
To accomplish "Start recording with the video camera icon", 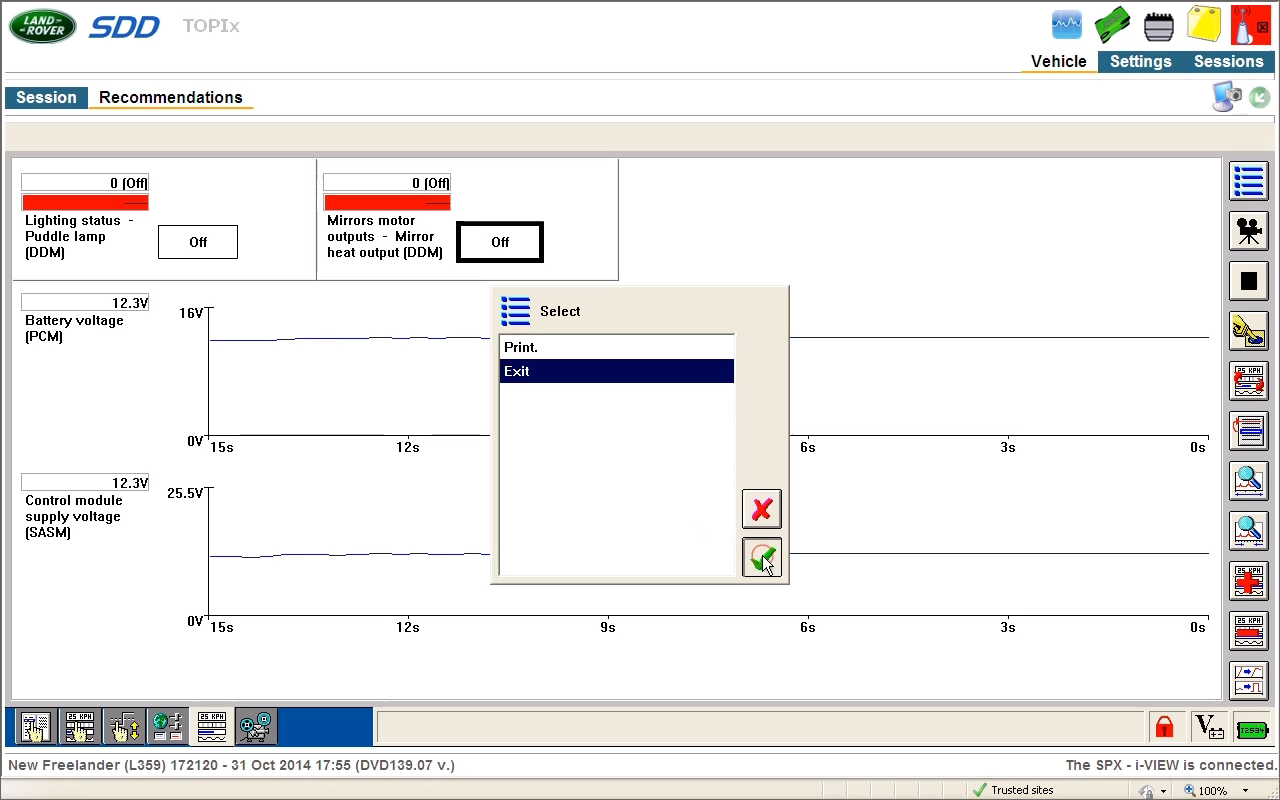I will click(x=1248, y=232).
